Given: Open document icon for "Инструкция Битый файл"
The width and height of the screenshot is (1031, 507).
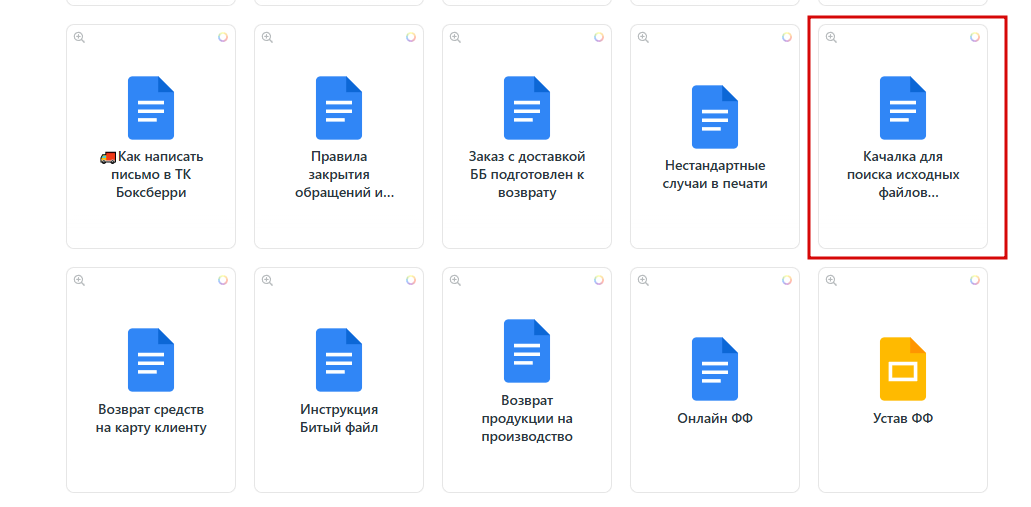Looking at the screenshot, I should [x=339, y=360].
